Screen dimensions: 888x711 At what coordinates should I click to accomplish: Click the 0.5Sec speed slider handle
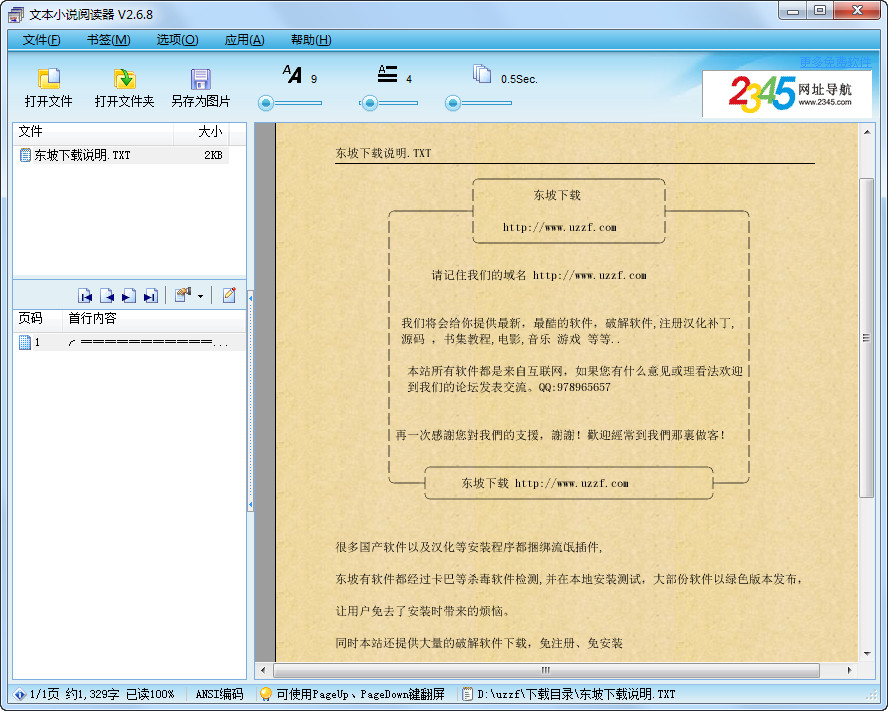tap(452, 103)
